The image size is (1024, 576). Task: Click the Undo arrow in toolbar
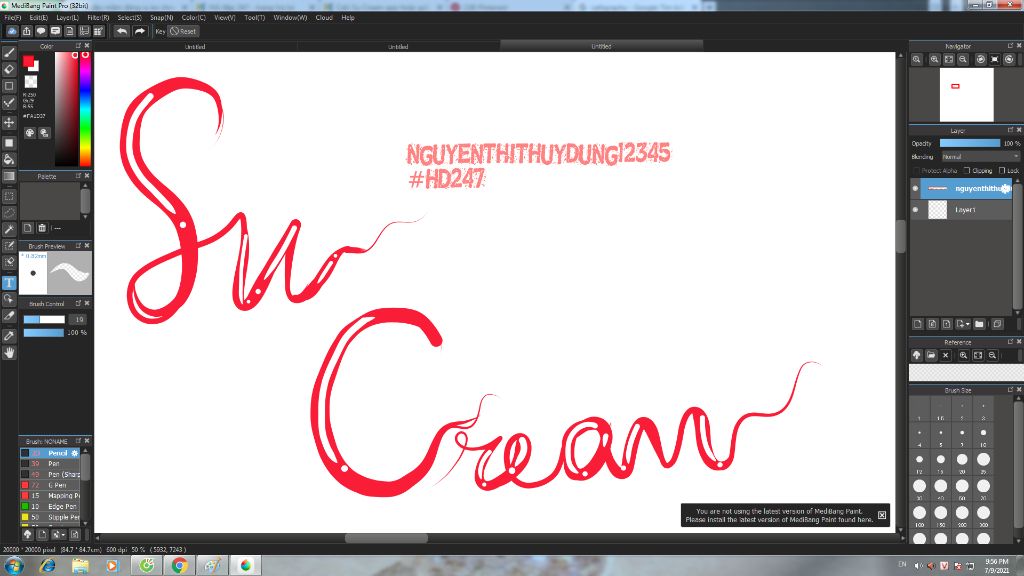(121, 31)
